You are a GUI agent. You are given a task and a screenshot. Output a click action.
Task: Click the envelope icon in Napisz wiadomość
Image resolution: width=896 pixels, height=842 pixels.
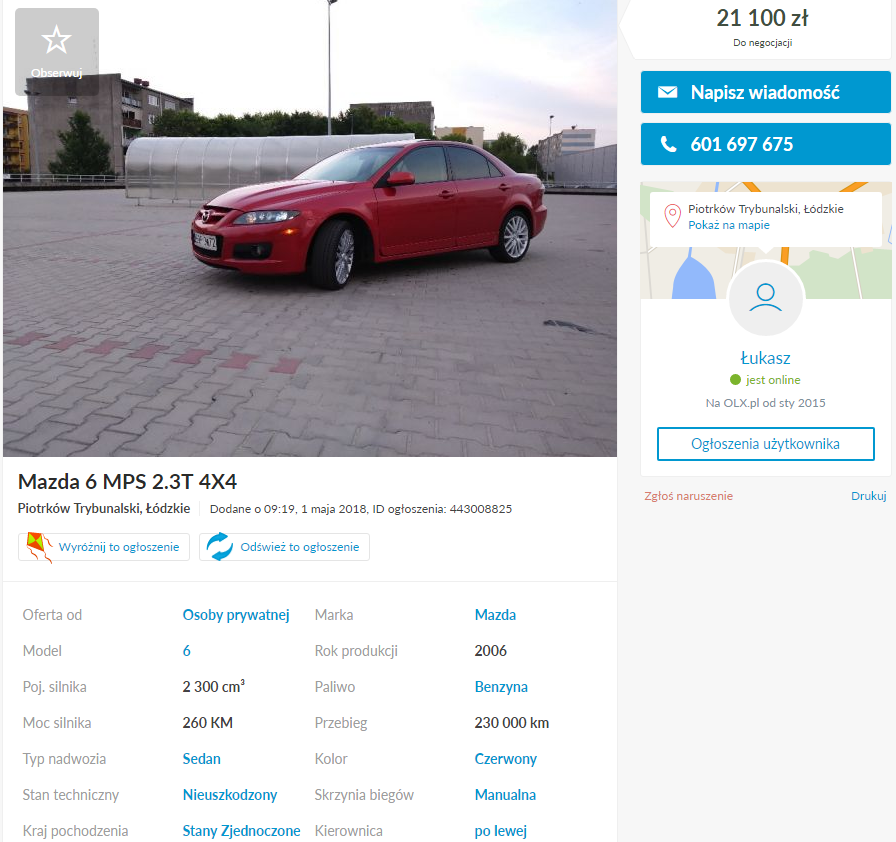tap(667, 93)
